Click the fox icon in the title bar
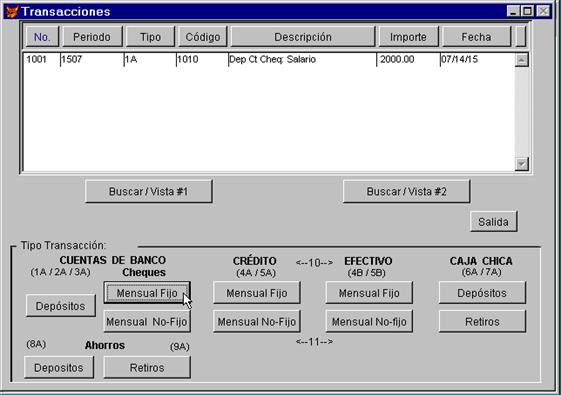561x395 pixels. tap(12, 11)
